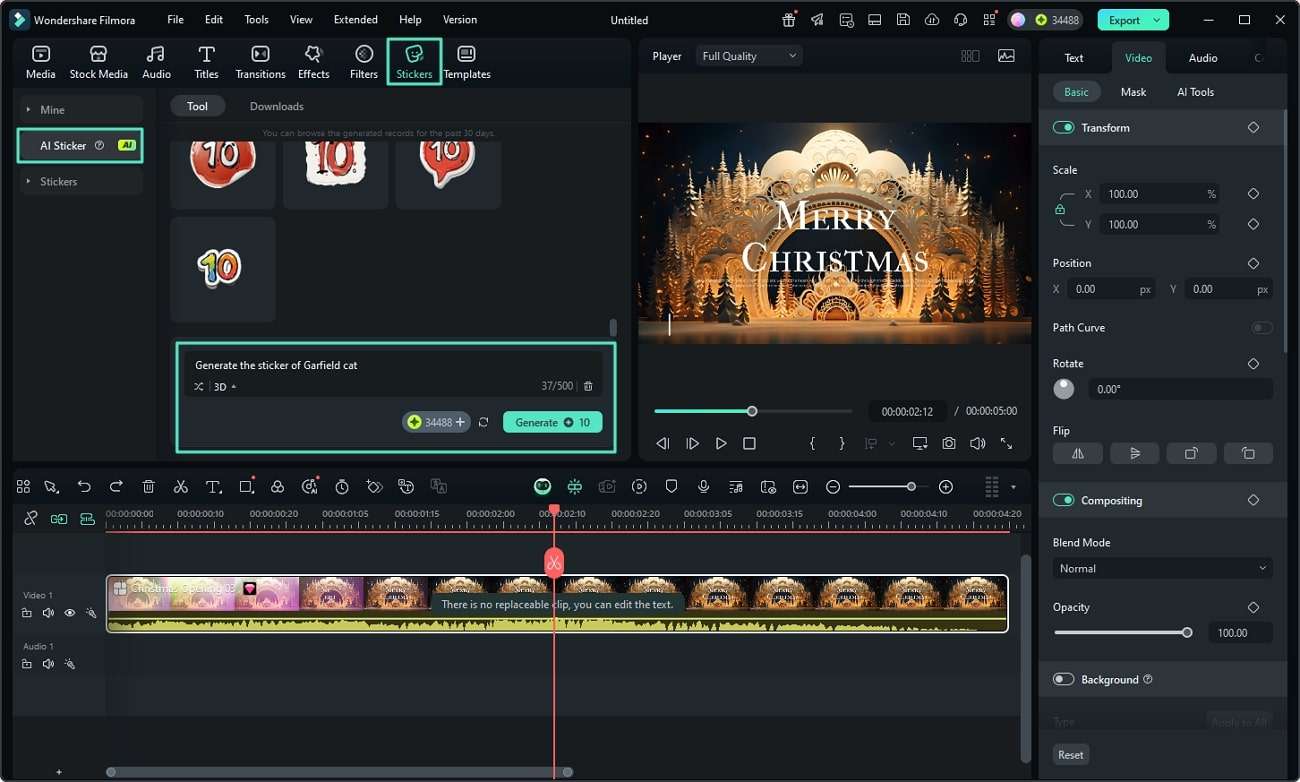The height and width of the screenshot is (782, 1300).
Task: Open the Extended menu
Action: pyautogui.click(x=356, y=20)
